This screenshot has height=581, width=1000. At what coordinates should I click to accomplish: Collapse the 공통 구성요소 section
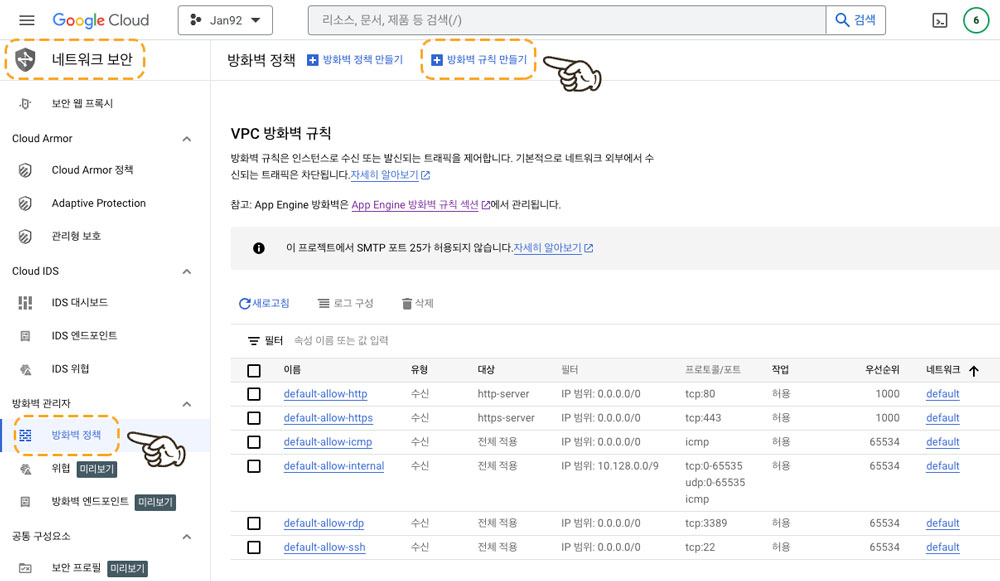click(x=187, y=537)
